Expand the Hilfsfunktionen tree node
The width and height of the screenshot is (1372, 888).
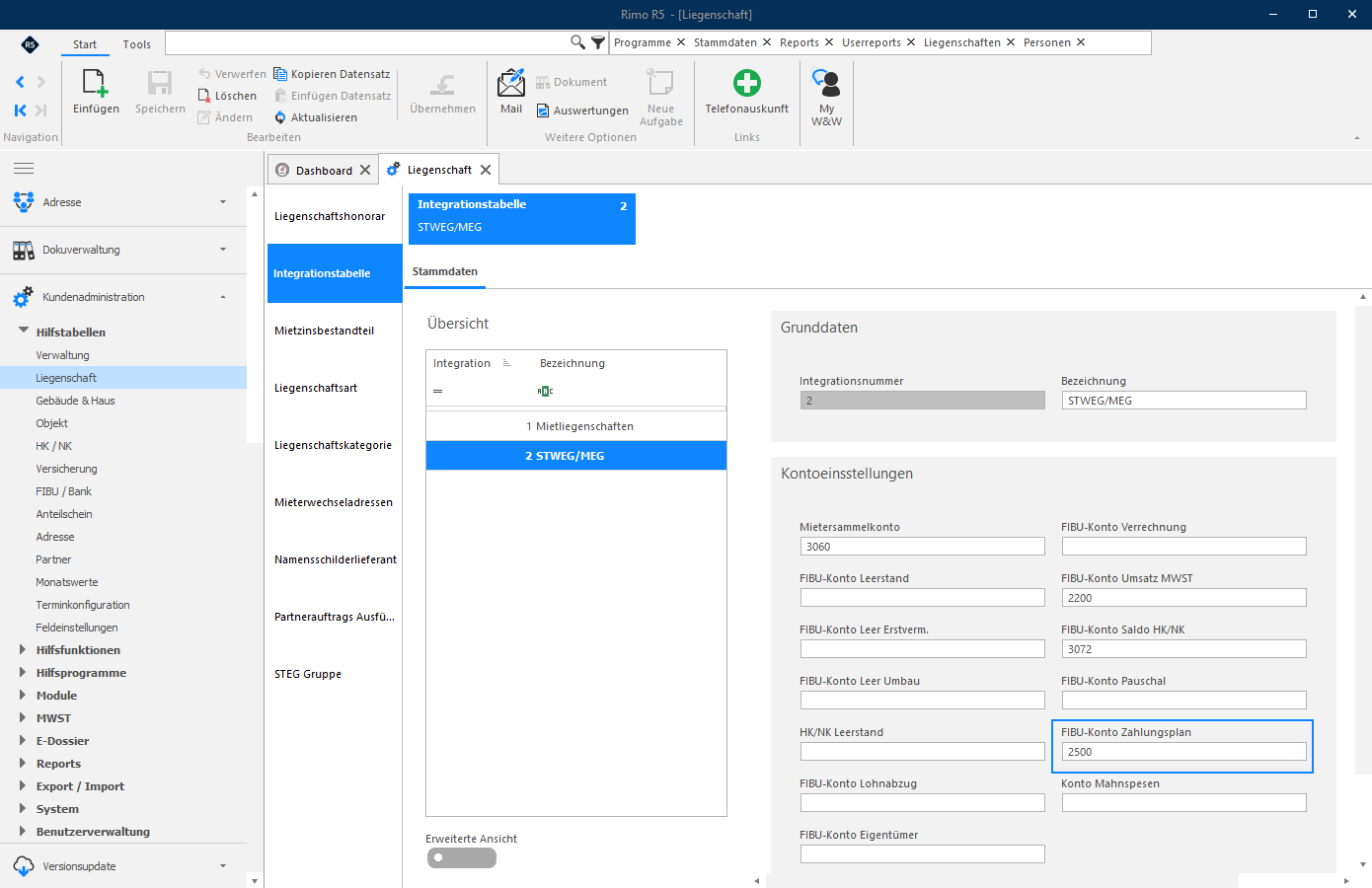23,649
